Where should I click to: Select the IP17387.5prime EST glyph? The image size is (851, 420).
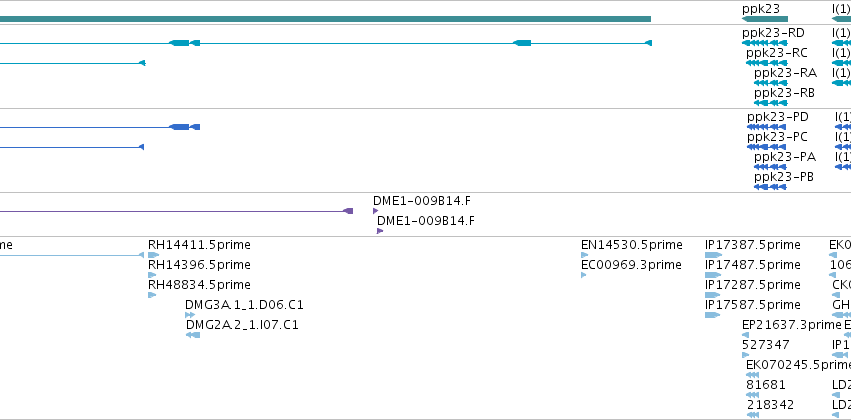click(x=713, y=255)
